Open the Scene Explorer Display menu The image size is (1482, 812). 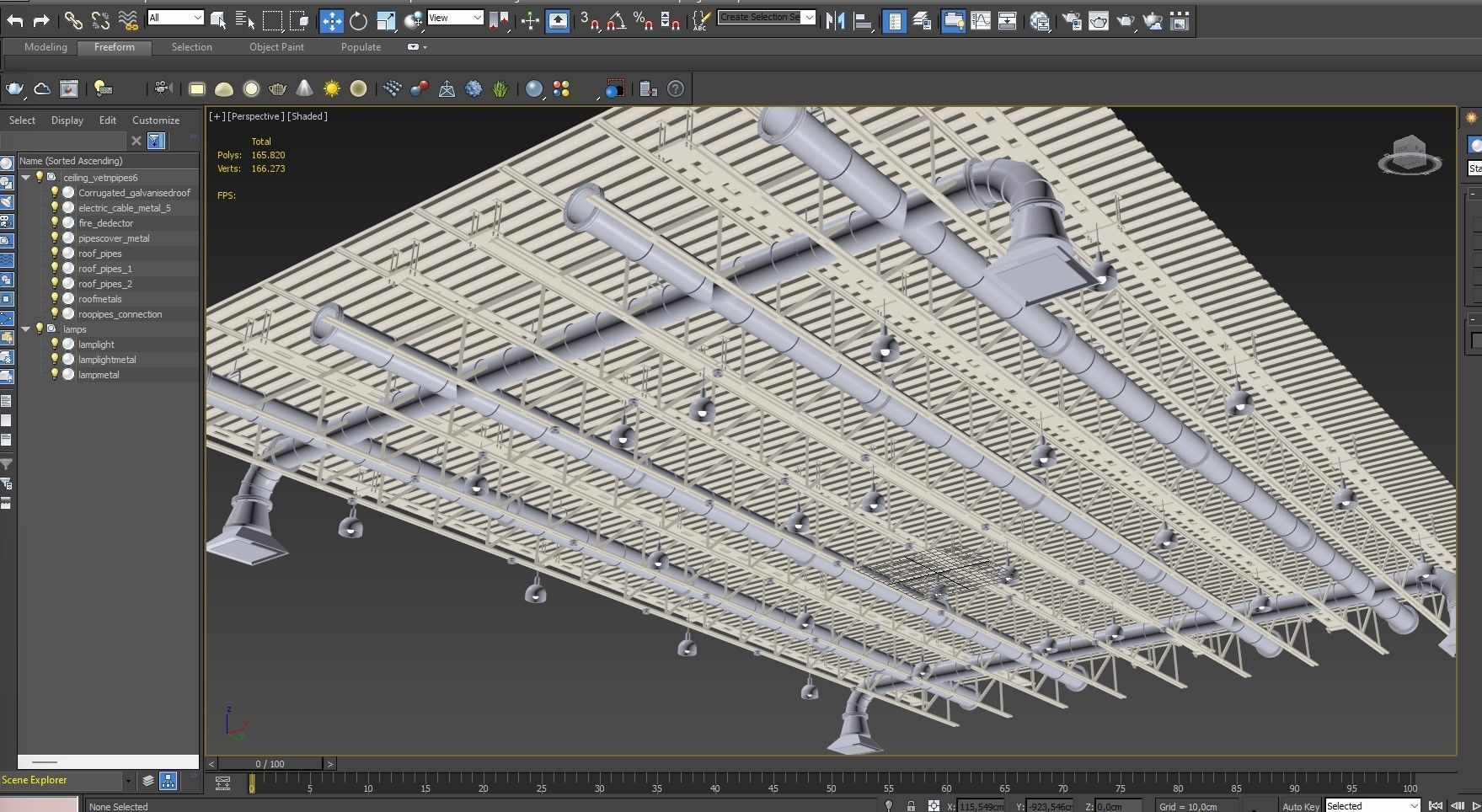[67, 120]
